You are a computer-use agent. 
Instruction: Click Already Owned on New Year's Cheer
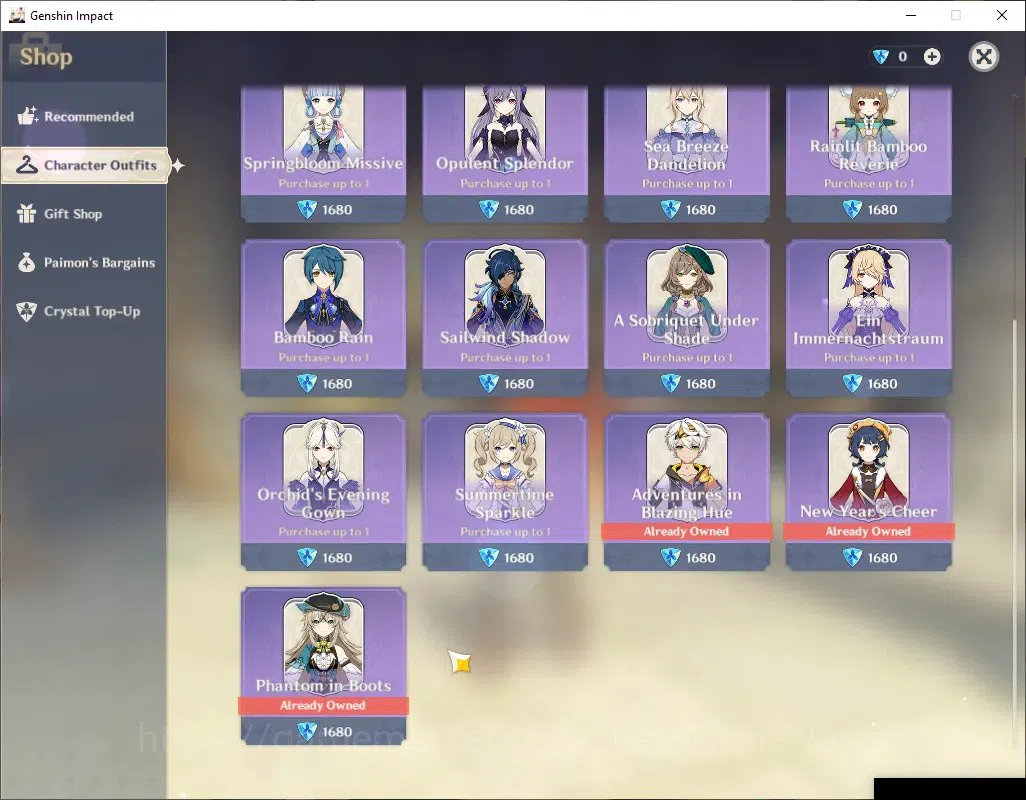[868, 531]
